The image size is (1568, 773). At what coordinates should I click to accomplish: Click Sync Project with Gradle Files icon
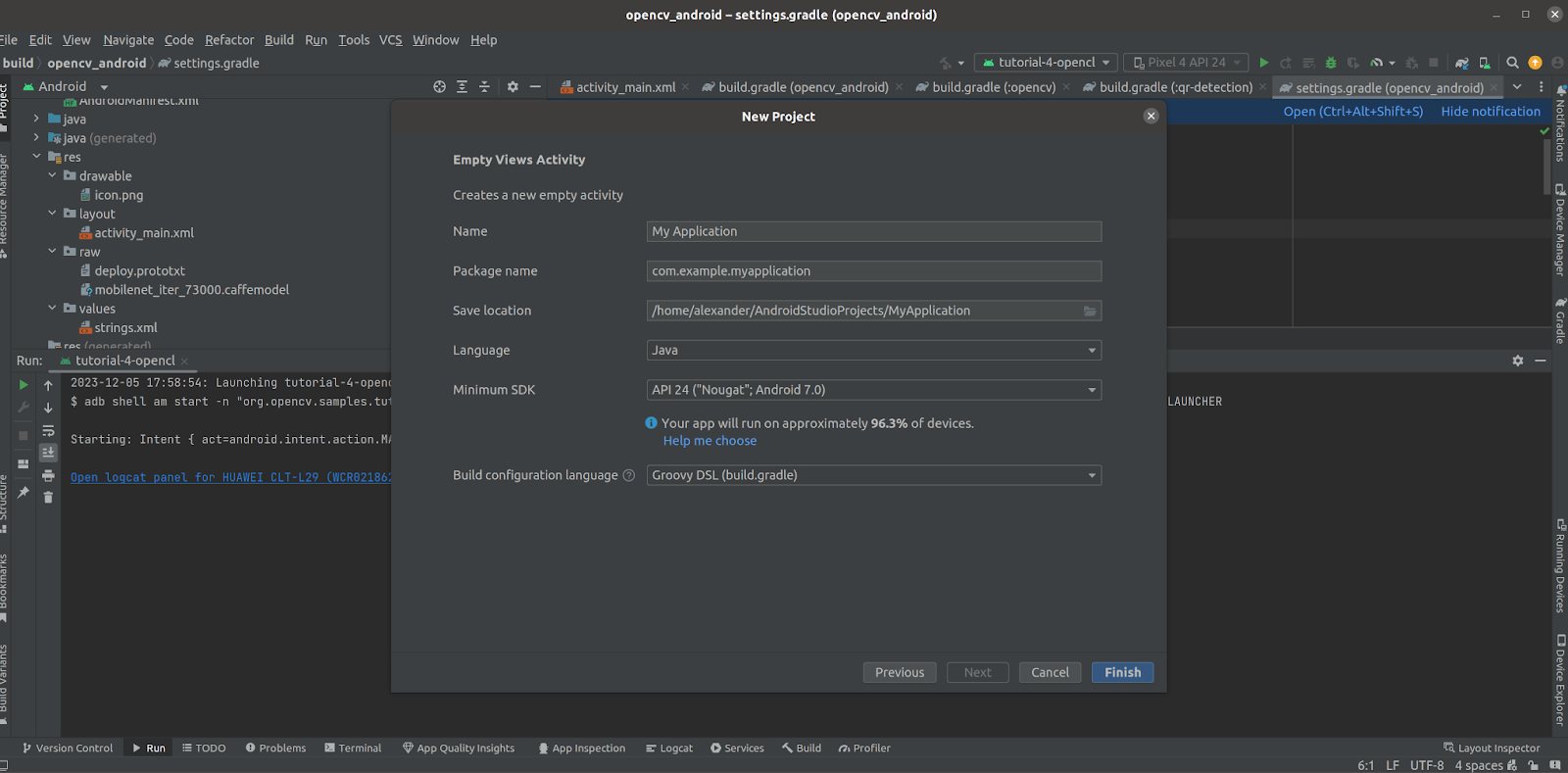coord(1461,63)
